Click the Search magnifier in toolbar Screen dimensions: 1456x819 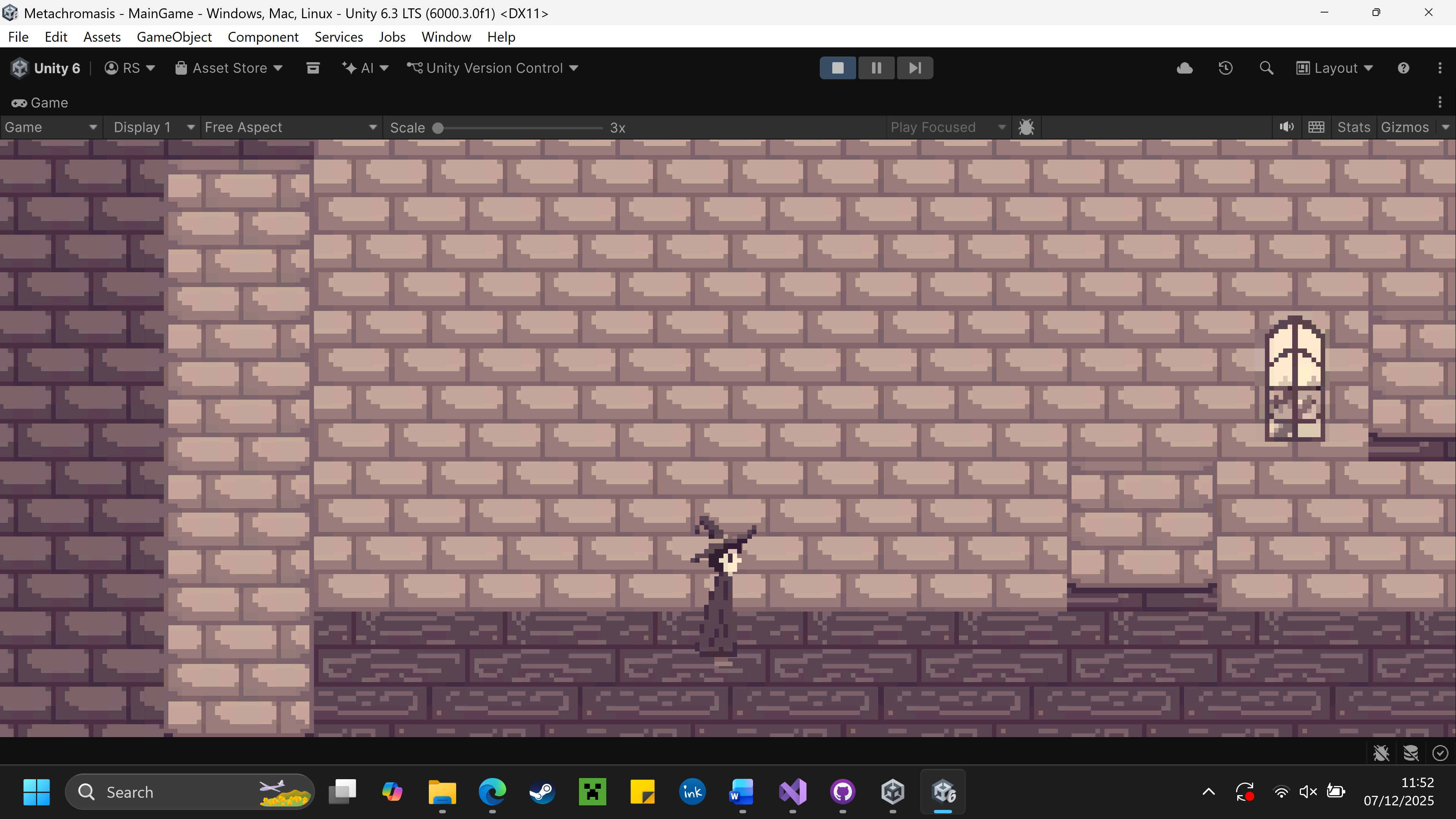pos(1266,68)
